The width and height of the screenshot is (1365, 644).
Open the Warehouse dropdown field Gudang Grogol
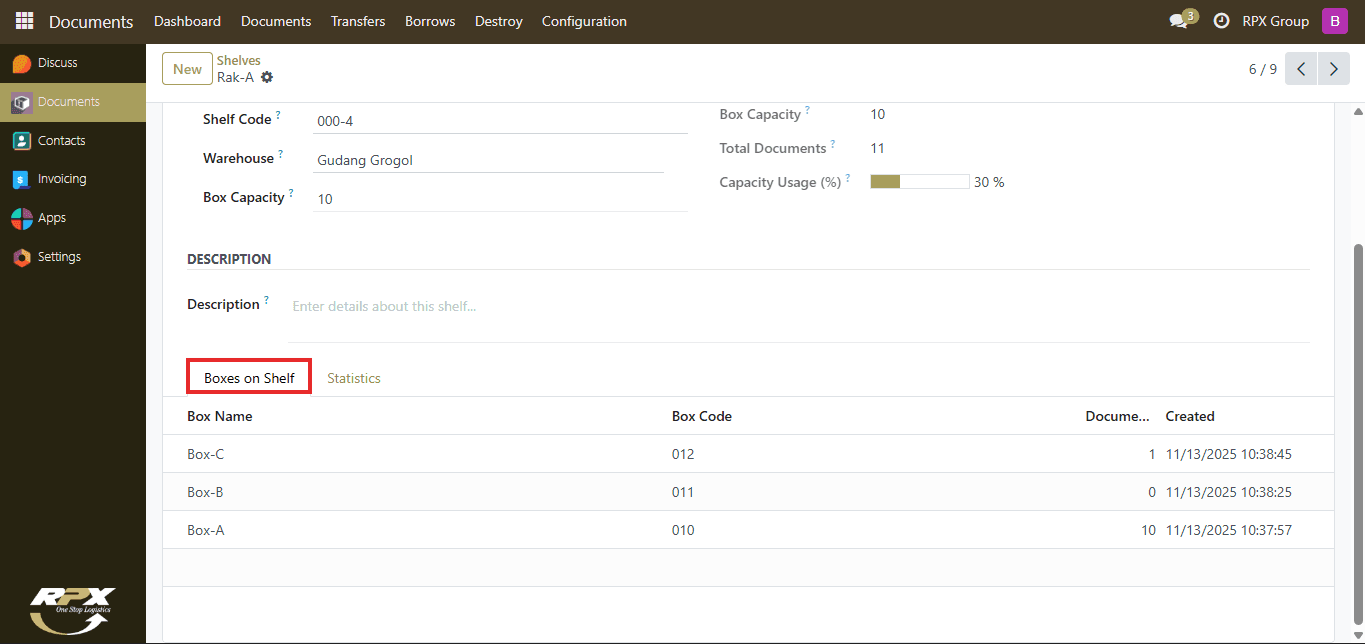coord(488,160)
